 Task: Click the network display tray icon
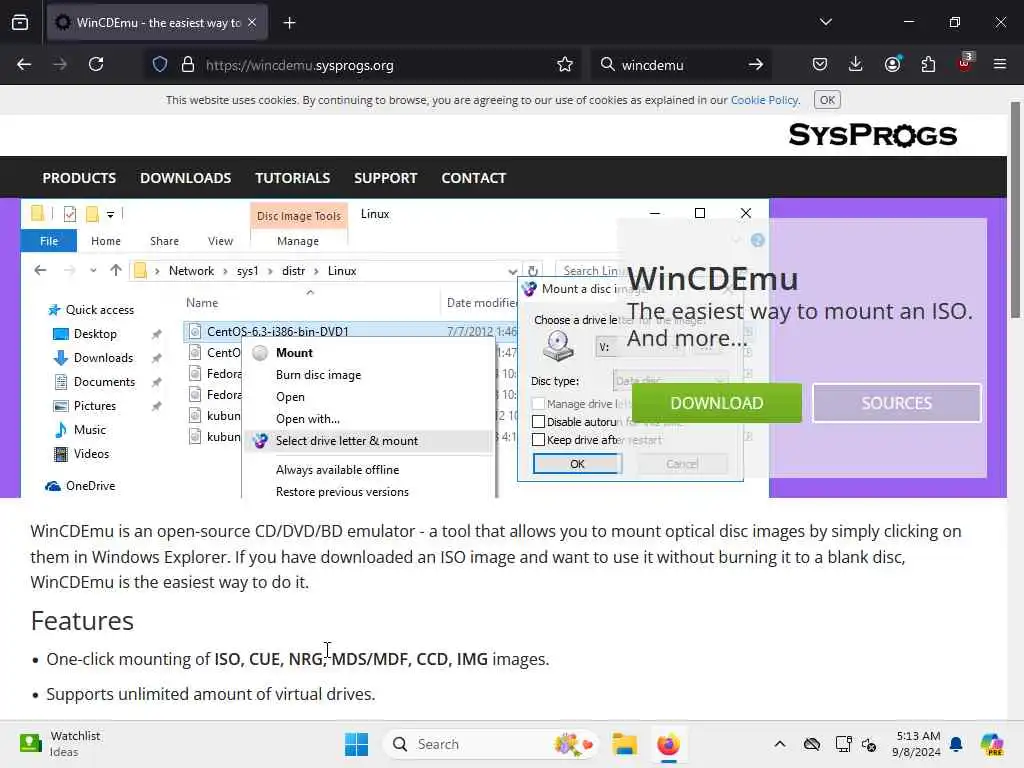click(x=843, y=744)
